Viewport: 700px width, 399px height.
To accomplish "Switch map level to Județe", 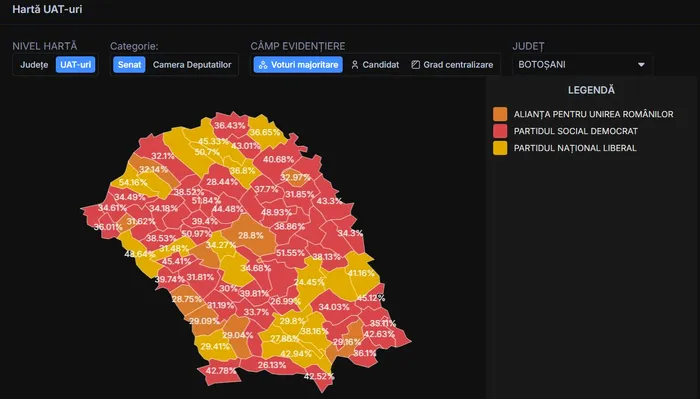I will point(34,65).
